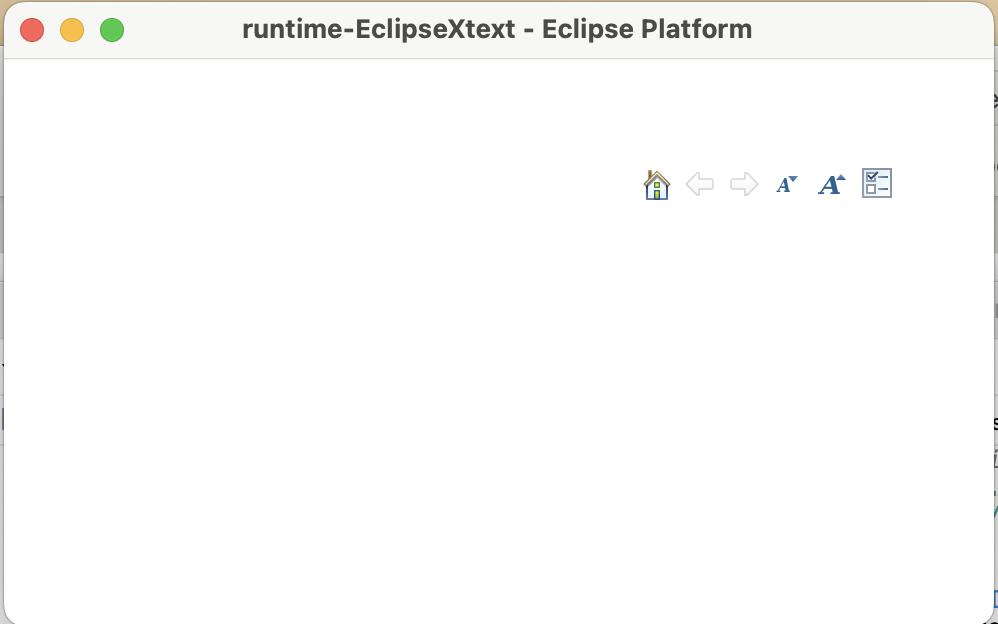Navigate forward with the right arrow
This screenshot has width=998, height=624.
[744, 184]
